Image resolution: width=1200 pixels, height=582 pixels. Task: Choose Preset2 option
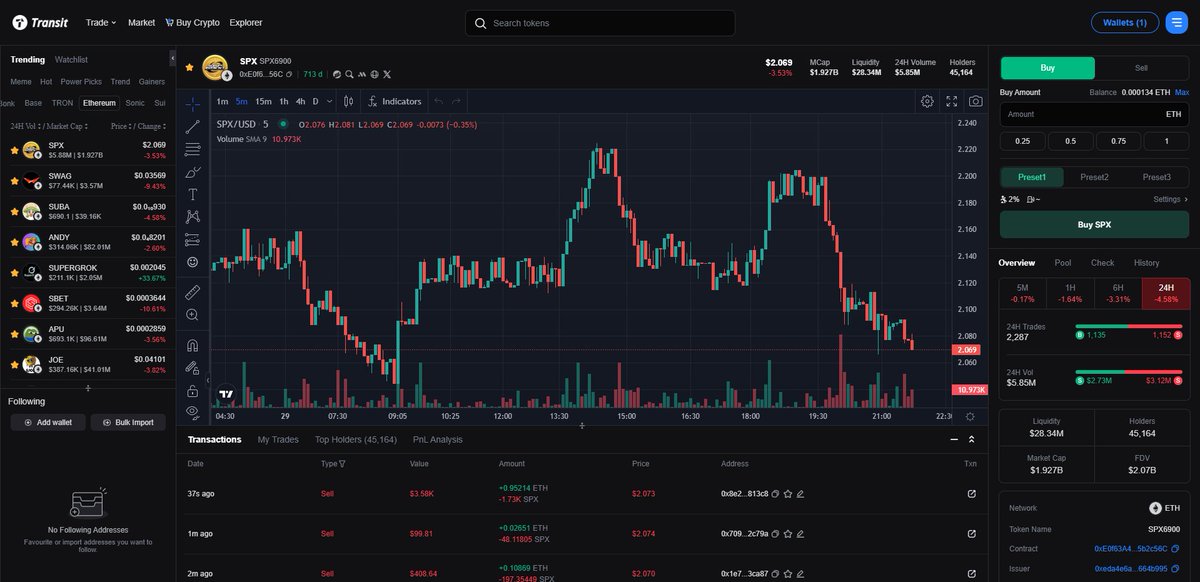[1095, 177]
